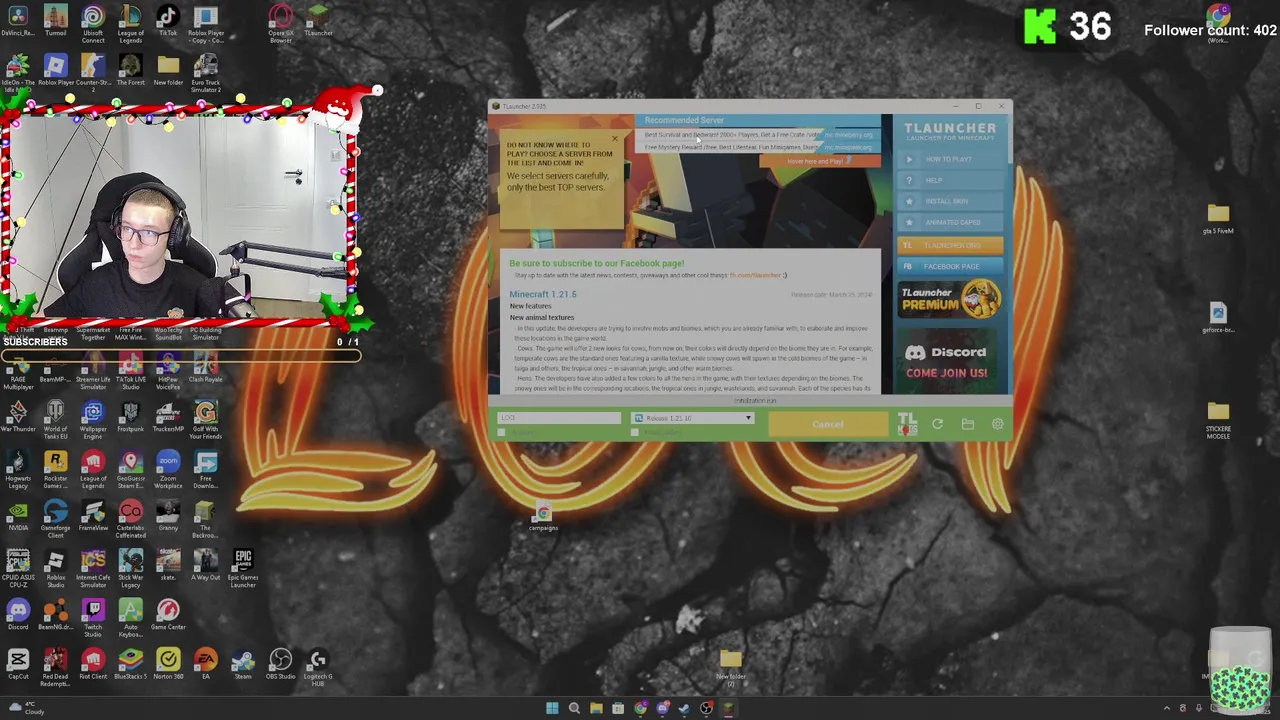Open the TLAUNCHER.ORG orange button

pos(949,245)
